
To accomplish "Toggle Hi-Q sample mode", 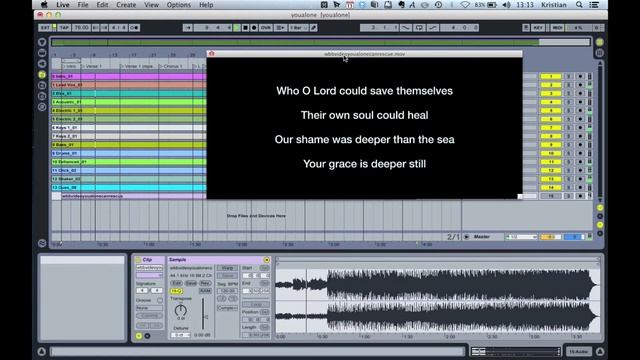I will point(176,291).
